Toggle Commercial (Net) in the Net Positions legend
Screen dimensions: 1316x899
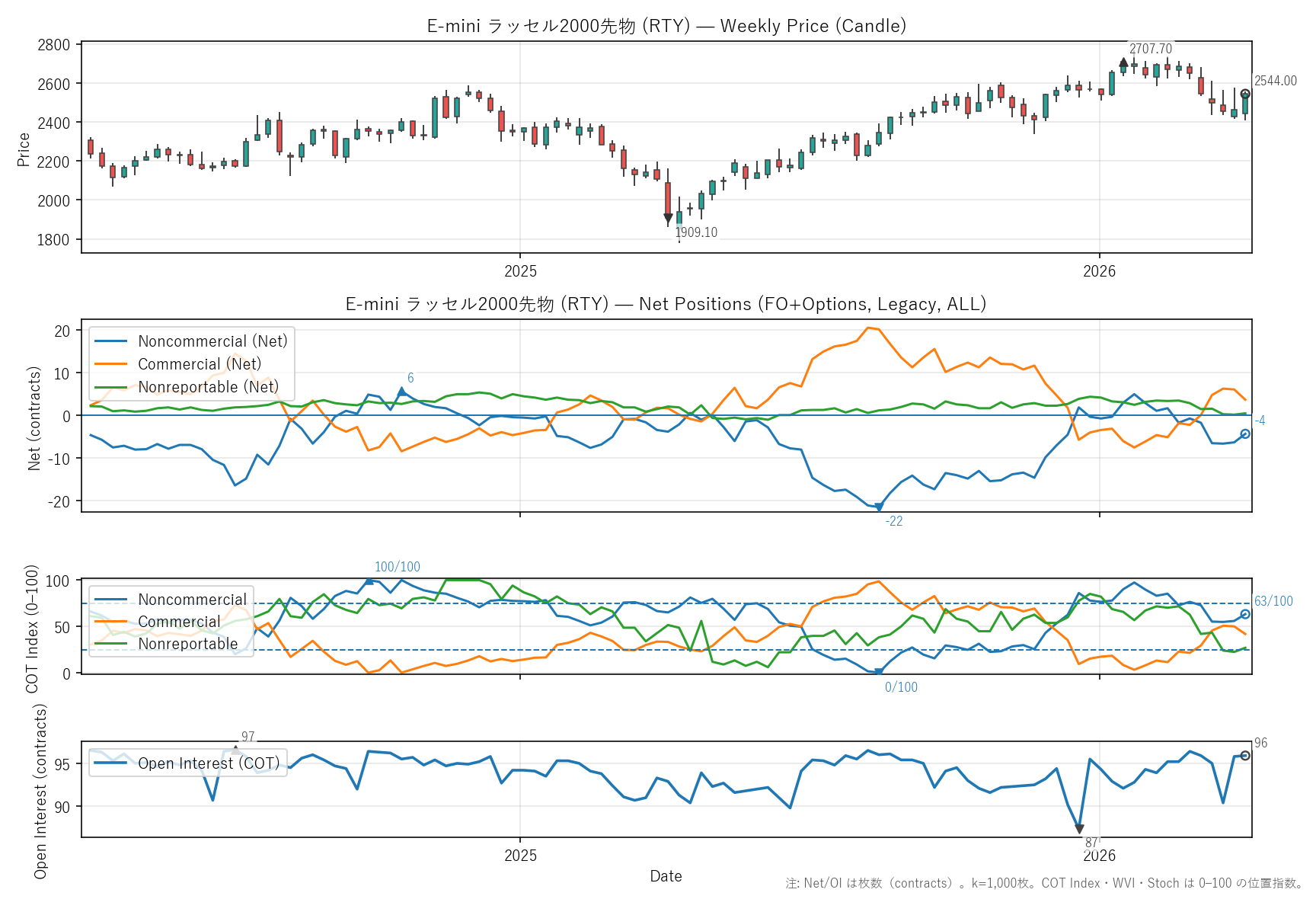pyautogui.click(x=200, y=364)
